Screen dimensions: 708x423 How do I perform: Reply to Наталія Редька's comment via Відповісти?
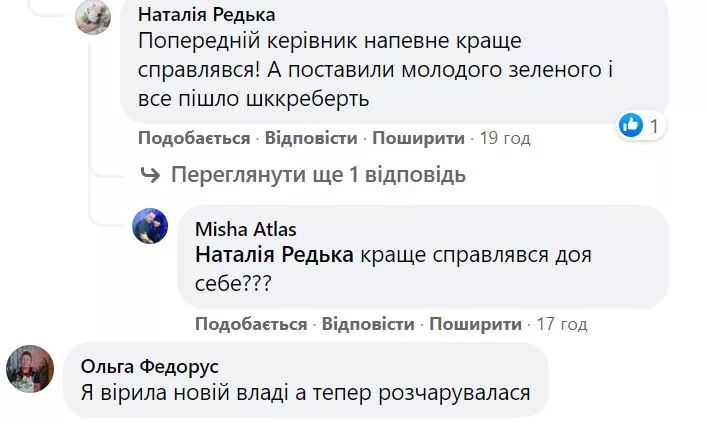[308, 138]
